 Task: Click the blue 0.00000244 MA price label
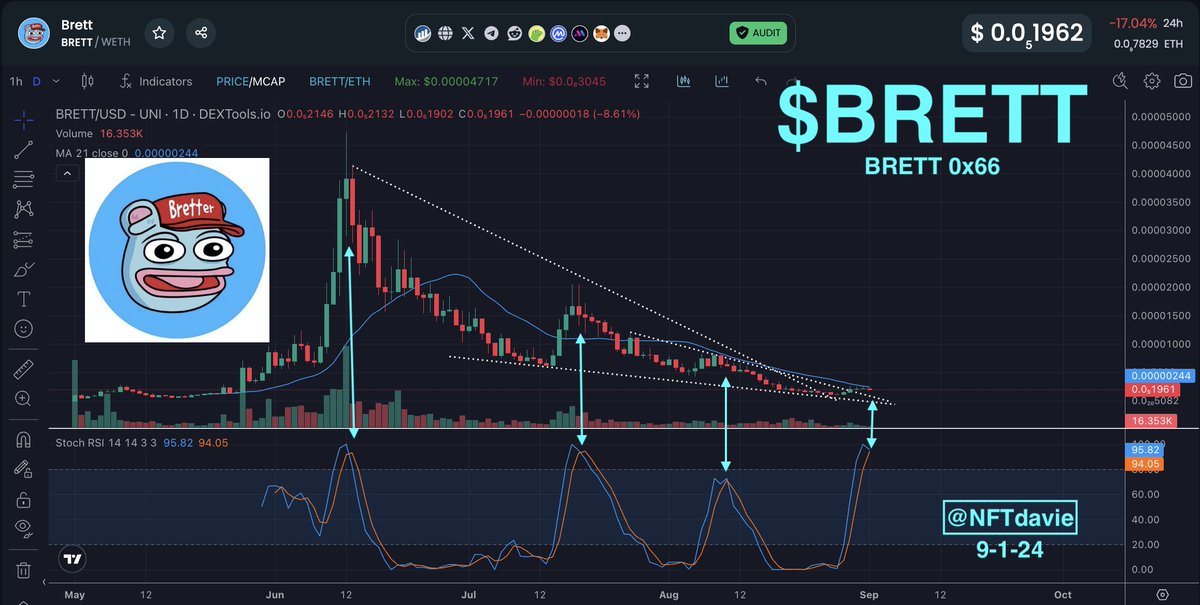tap(1161, 375)
